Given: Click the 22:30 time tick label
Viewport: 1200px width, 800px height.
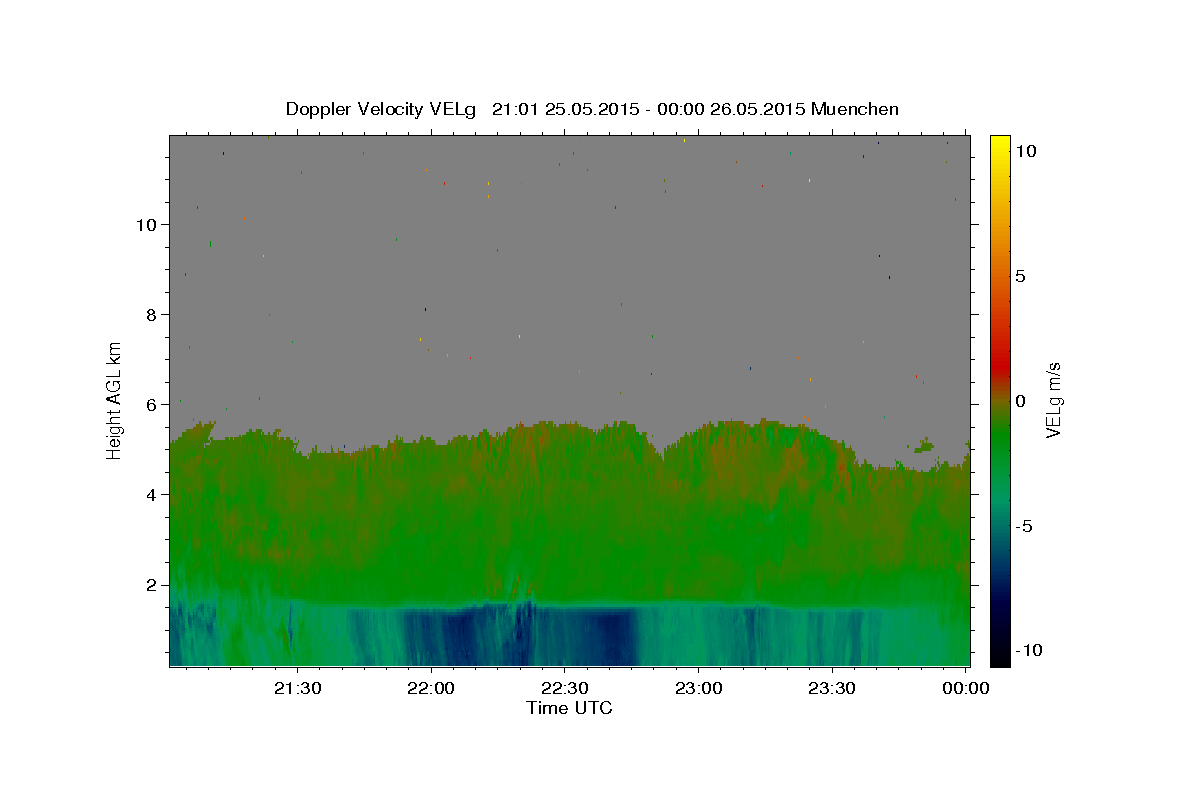Looking at the screenshot, I should tap(564, 688).
